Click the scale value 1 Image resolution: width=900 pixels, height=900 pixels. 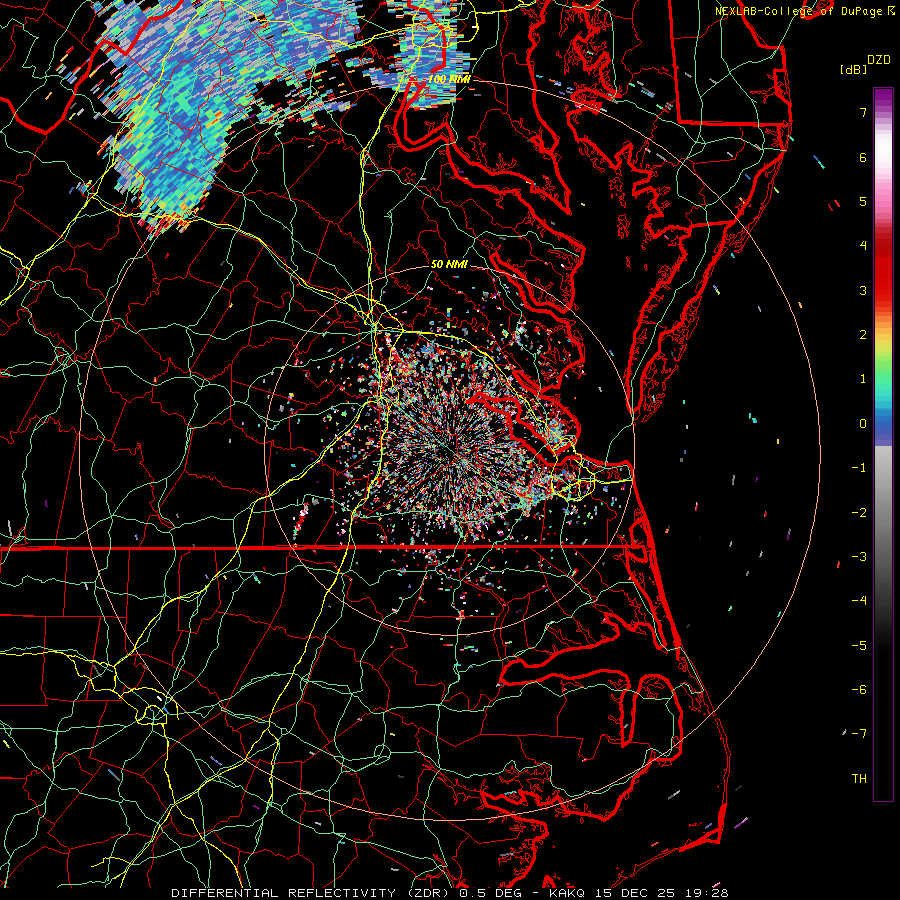[x=863, y=379]
